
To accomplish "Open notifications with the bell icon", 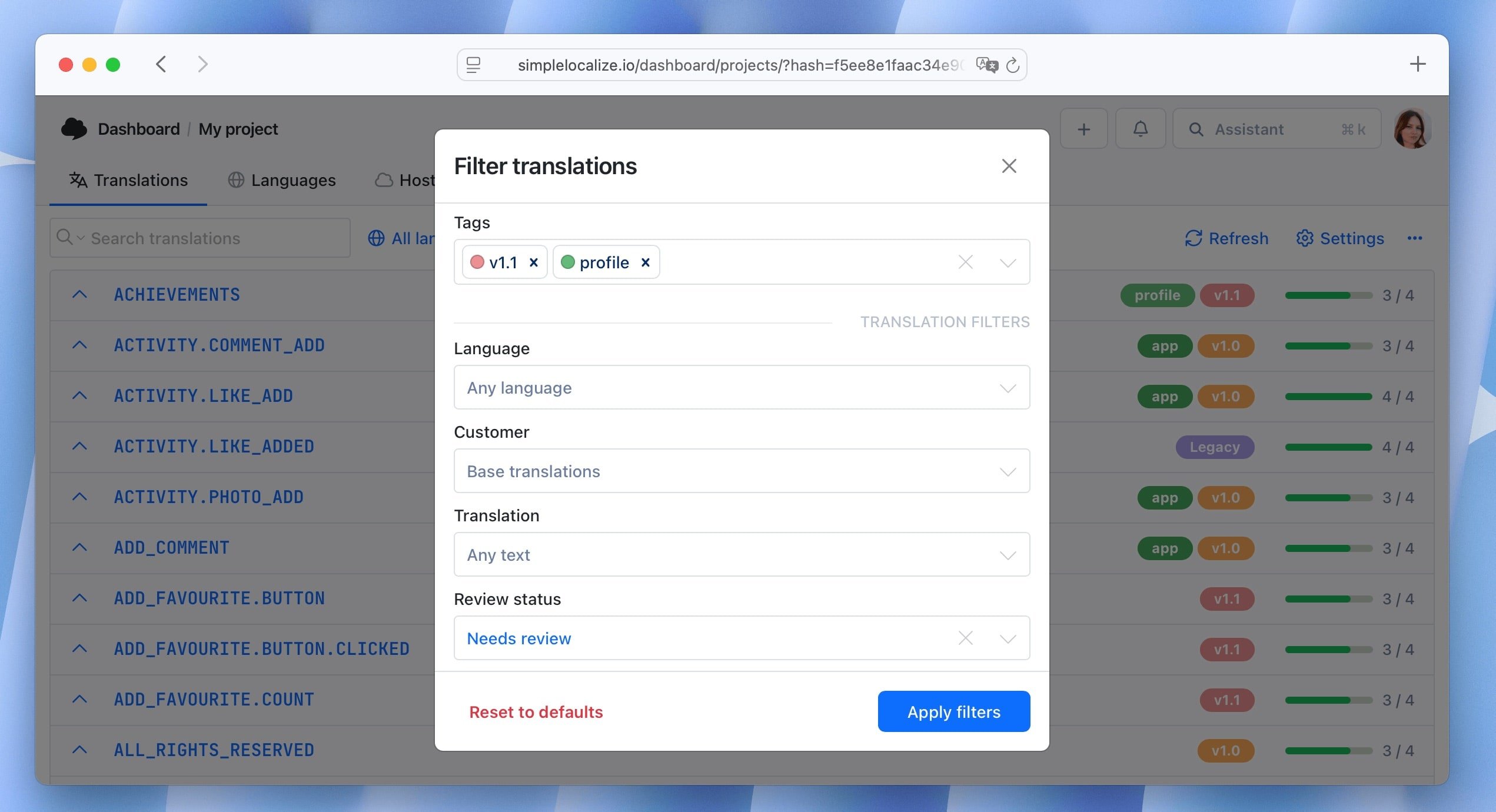I will coord(1141,128).
